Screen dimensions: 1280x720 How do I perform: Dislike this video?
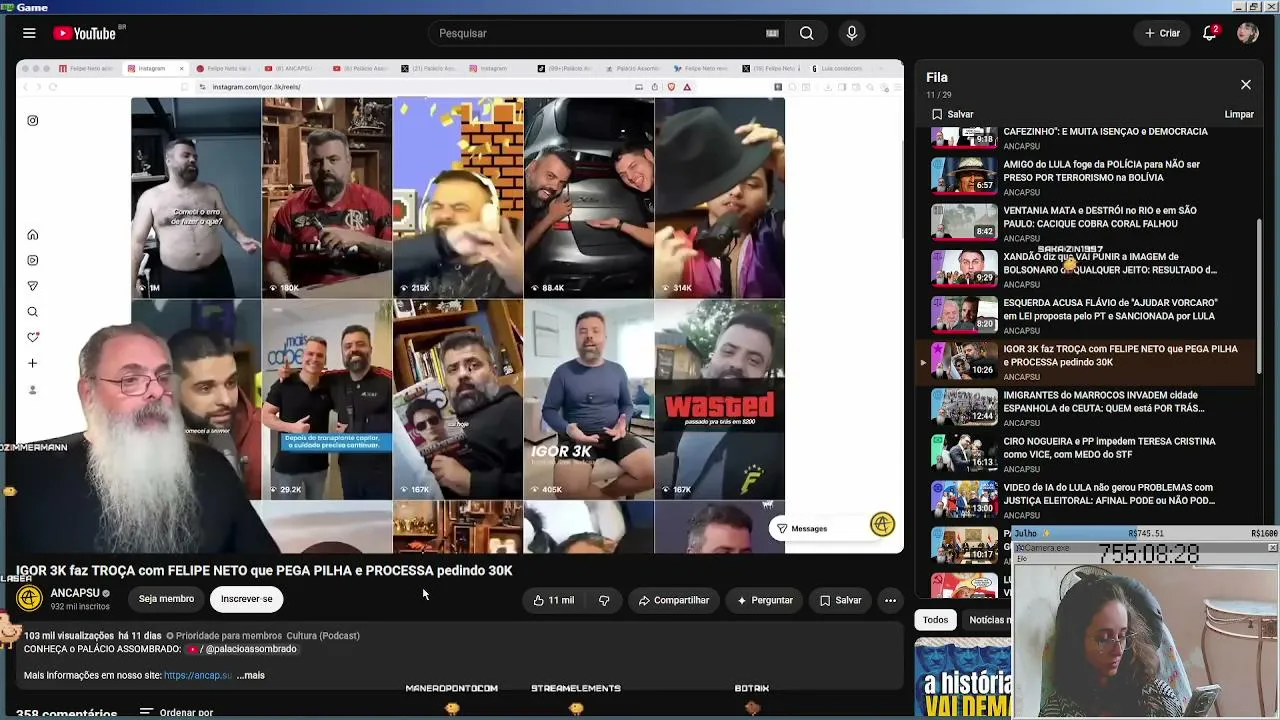[604, 600]
